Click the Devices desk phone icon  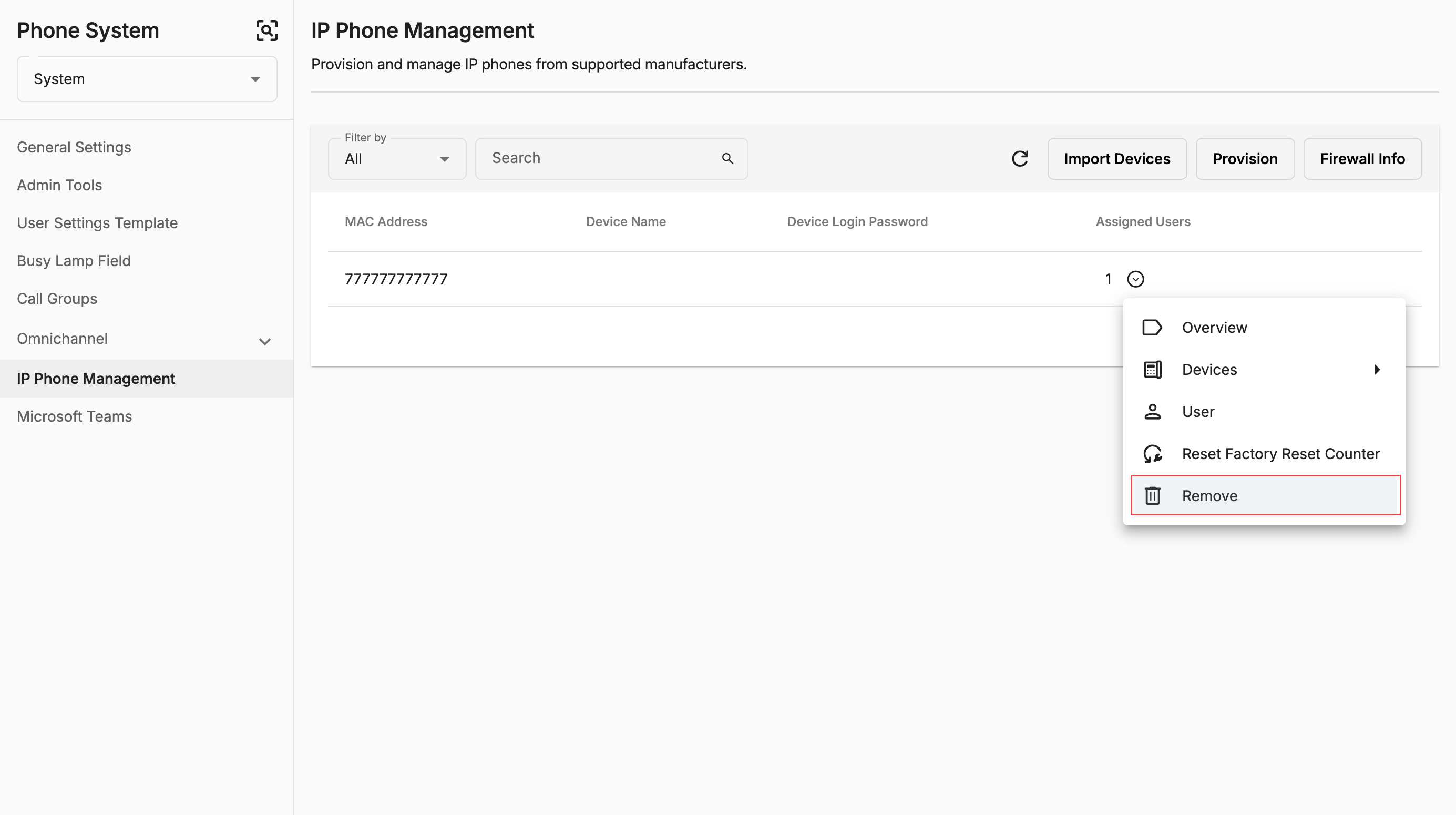click(x=1152, y=370)
